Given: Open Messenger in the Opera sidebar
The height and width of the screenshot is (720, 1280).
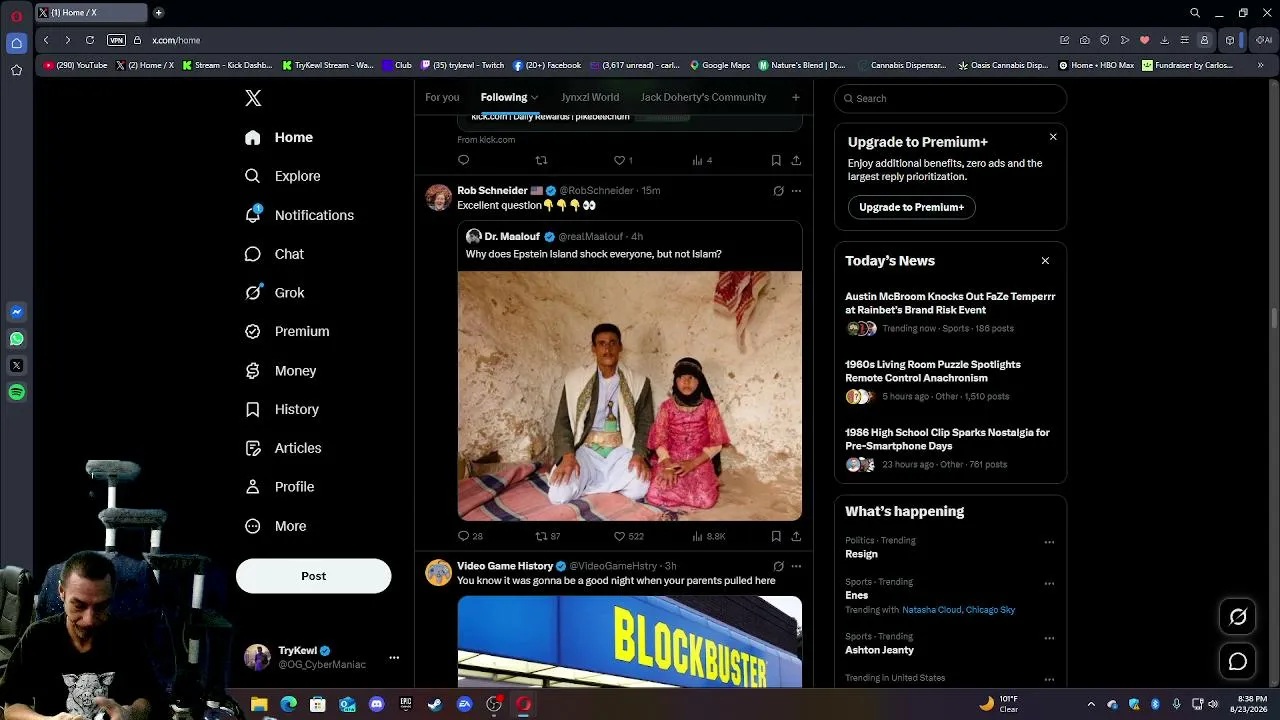Looking at the screenshot, I should (x=17, y=312).
